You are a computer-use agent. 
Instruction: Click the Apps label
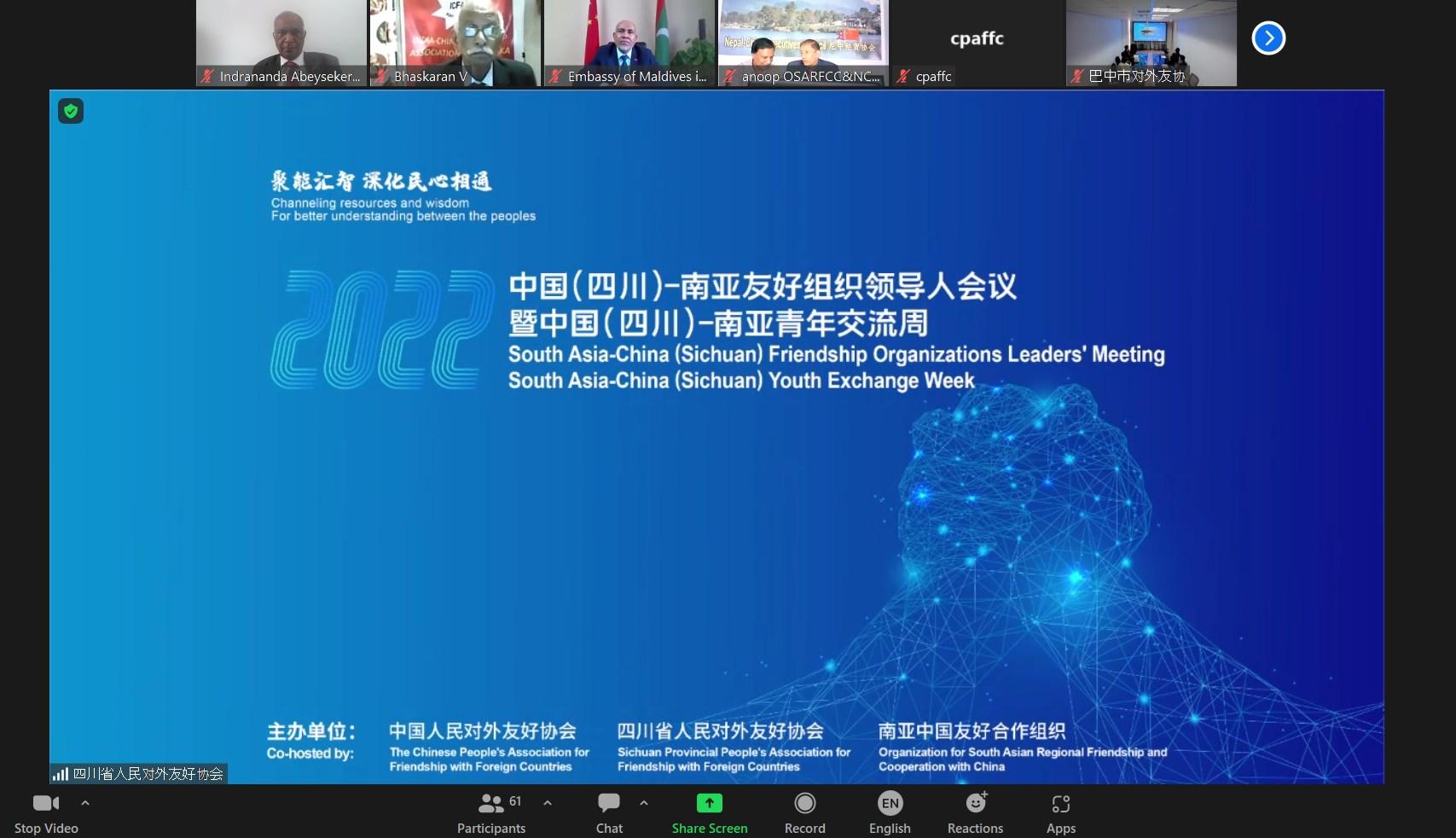click(x=1061, y=829)
